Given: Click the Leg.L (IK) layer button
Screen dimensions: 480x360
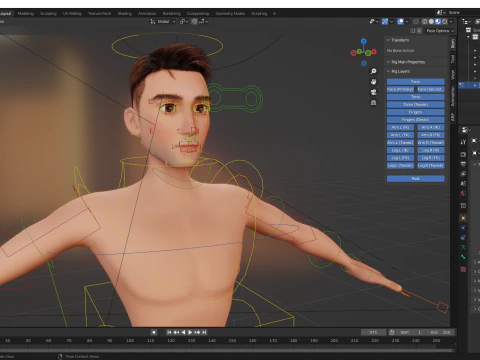Looking at the screenshot, I should (x=400, y=150).
